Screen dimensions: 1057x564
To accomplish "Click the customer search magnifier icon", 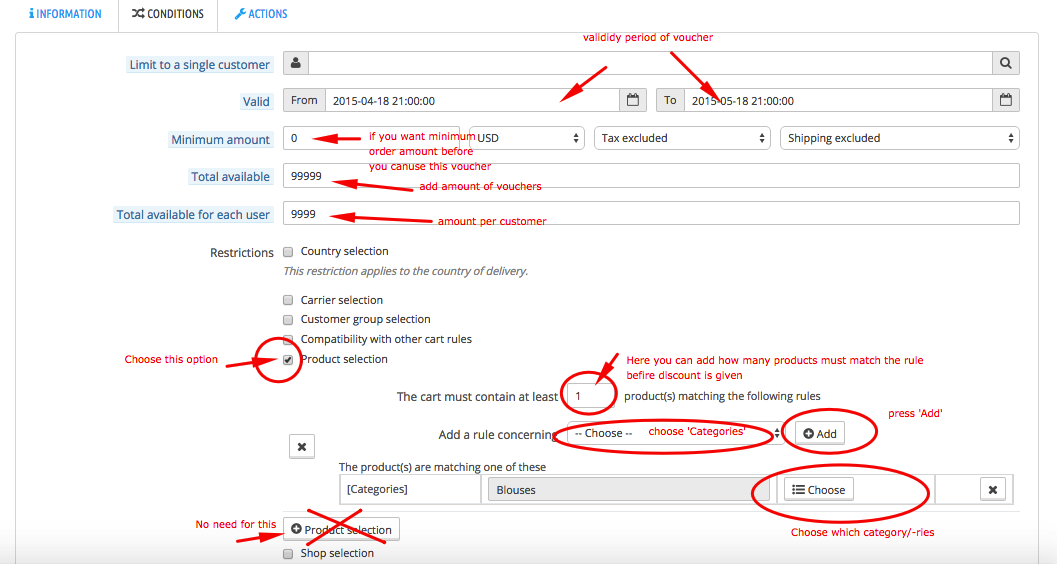I will [x=1005, y=63].
